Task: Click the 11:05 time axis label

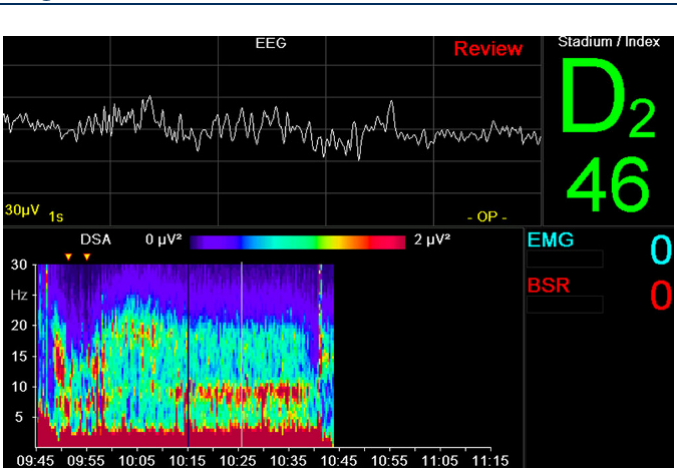Action: (440, 461)
